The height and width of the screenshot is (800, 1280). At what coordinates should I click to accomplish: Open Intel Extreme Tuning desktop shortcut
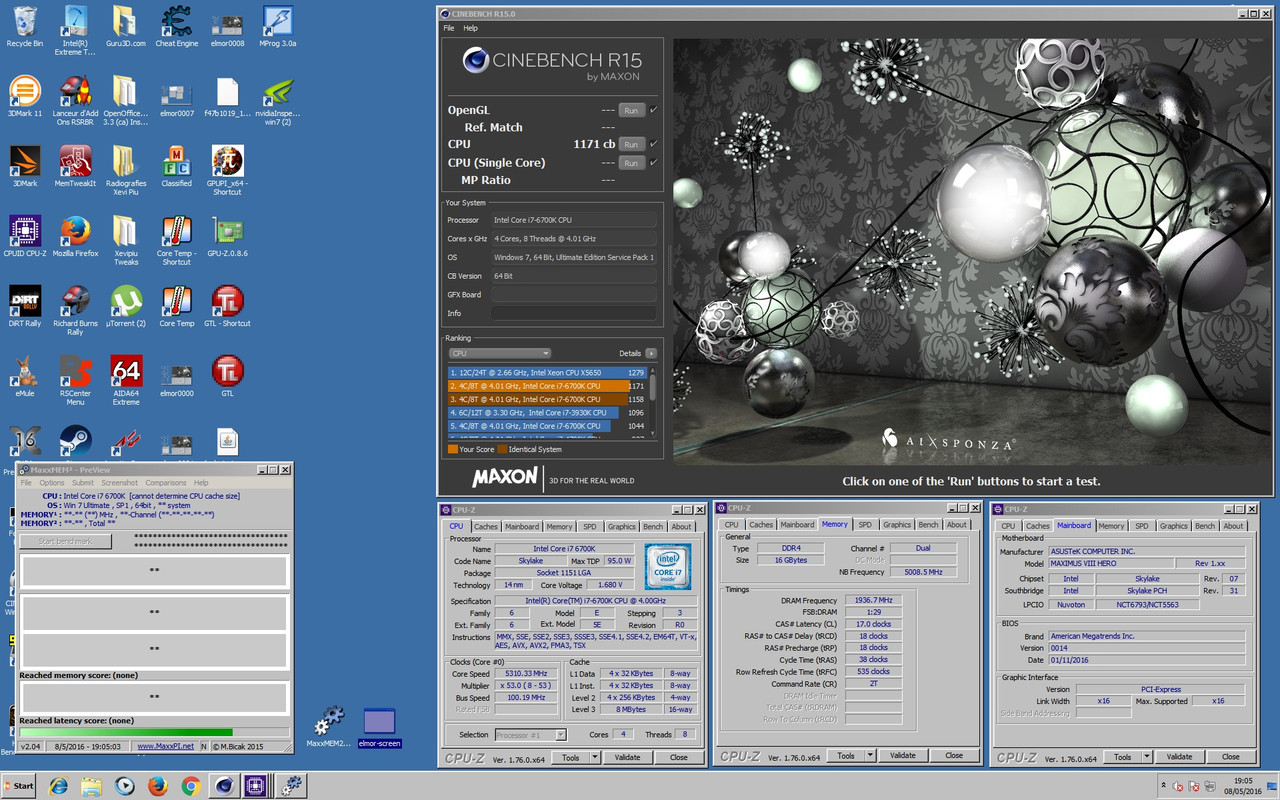click(x=75, y=30)
